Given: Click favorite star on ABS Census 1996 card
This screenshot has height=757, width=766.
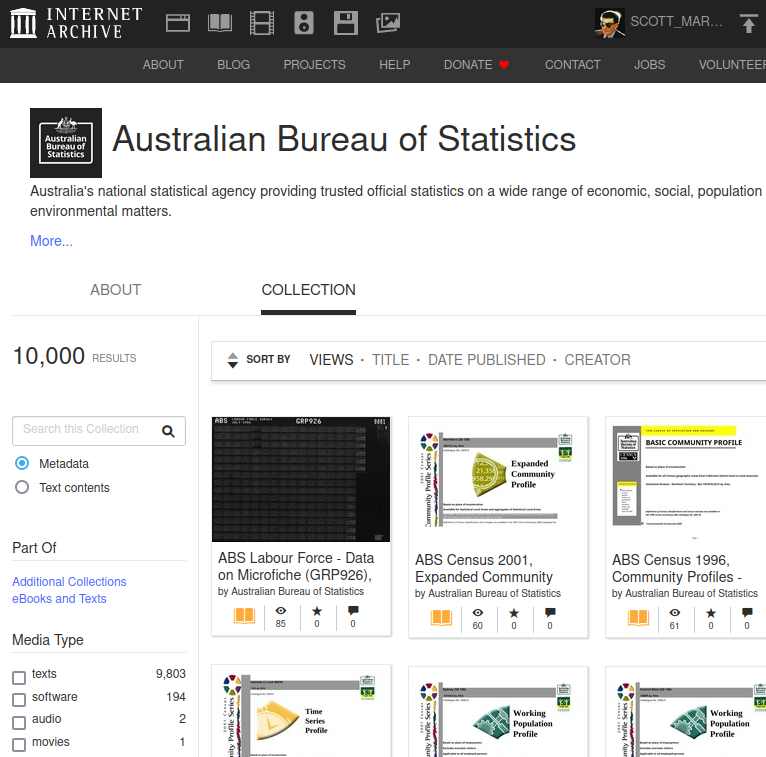Looking at the screenshot, I should pos(711,612).
